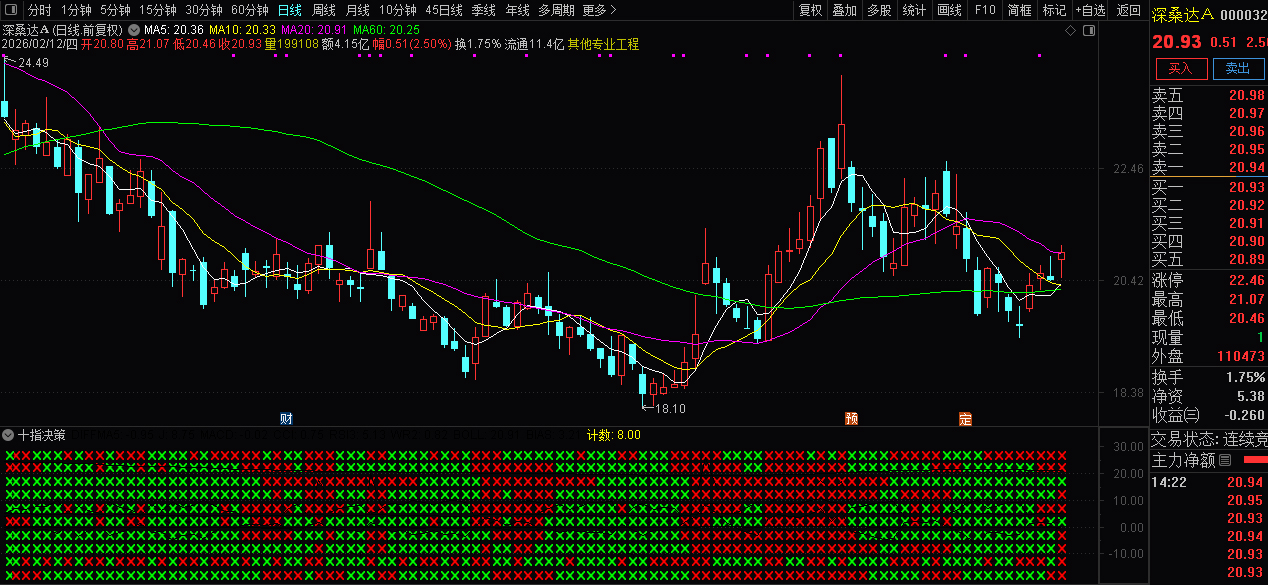The image size is (1268, 585).
Task: Switch to 分时 intraday view
Action: point(37,9)
